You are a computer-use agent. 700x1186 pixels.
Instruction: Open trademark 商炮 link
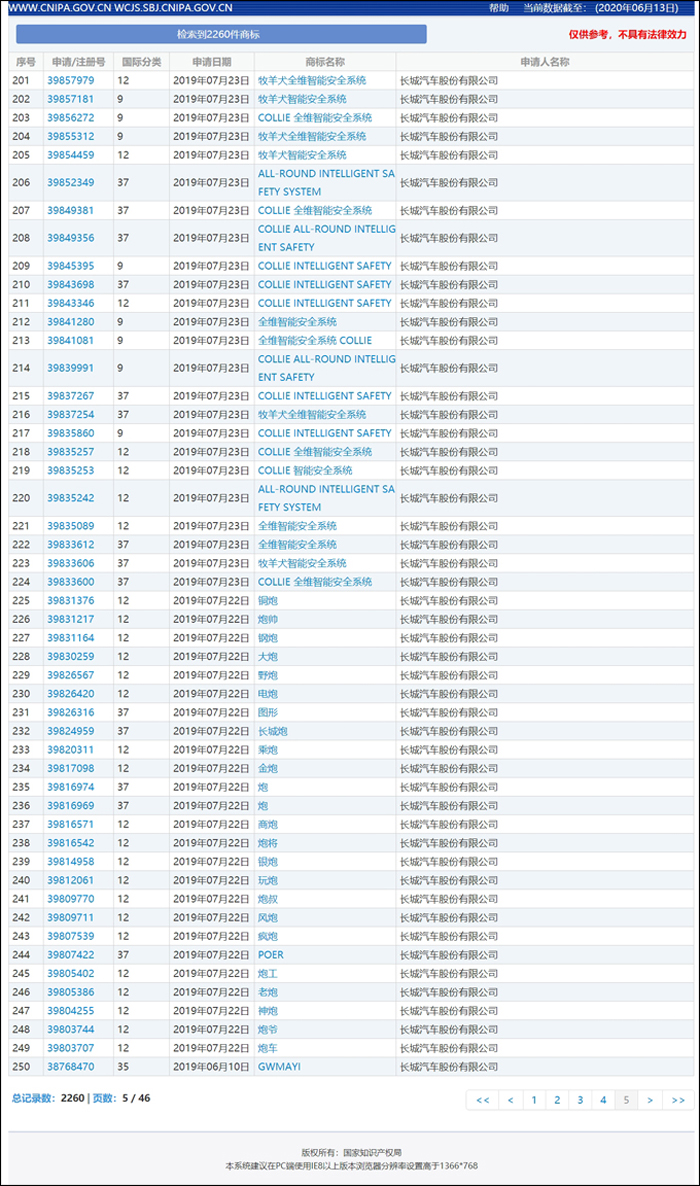[x=268, y=824]
